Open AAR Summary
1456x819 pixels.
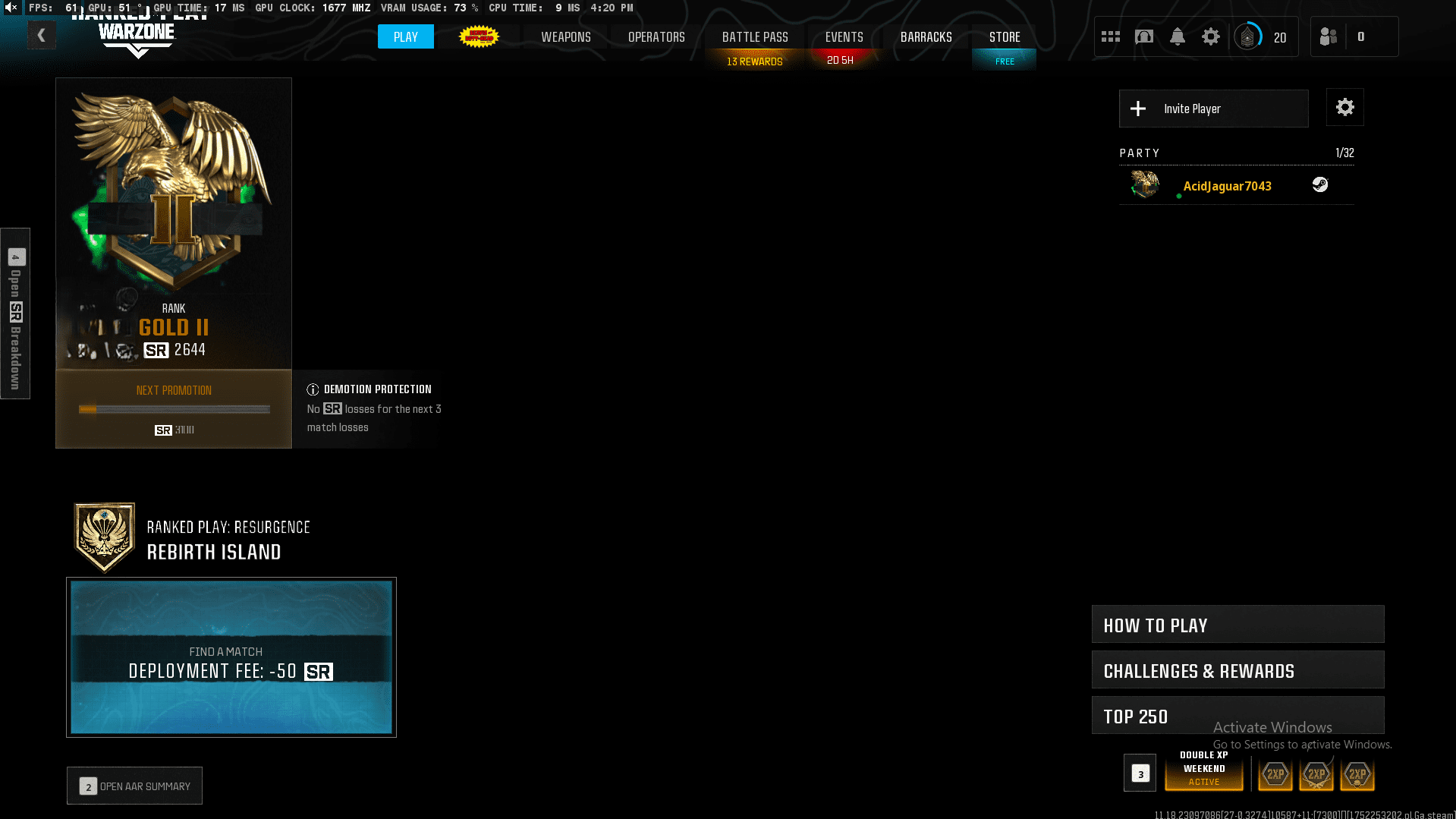[x=134, y=786]
